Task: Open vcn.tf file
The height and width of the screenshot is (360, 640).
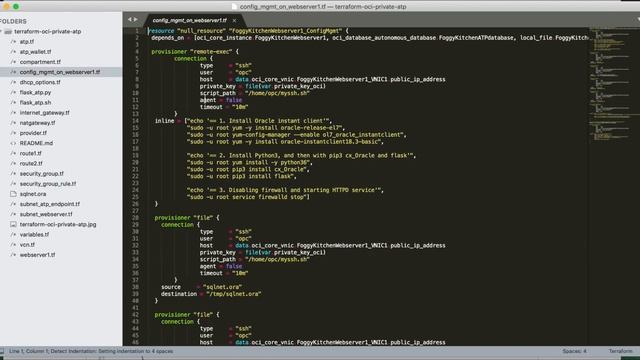Action: coord(27,245)
